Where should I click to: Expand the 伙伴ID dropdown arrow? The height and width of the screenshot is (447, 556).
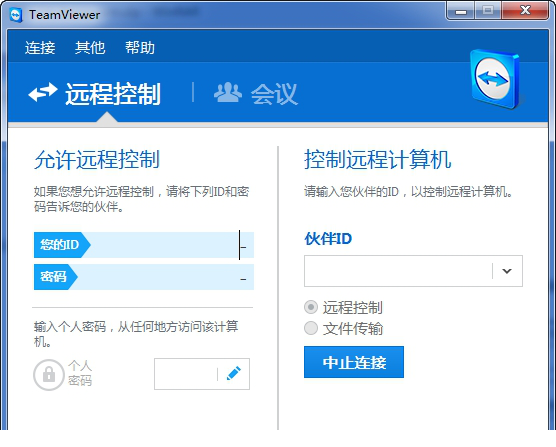[507, 271]
